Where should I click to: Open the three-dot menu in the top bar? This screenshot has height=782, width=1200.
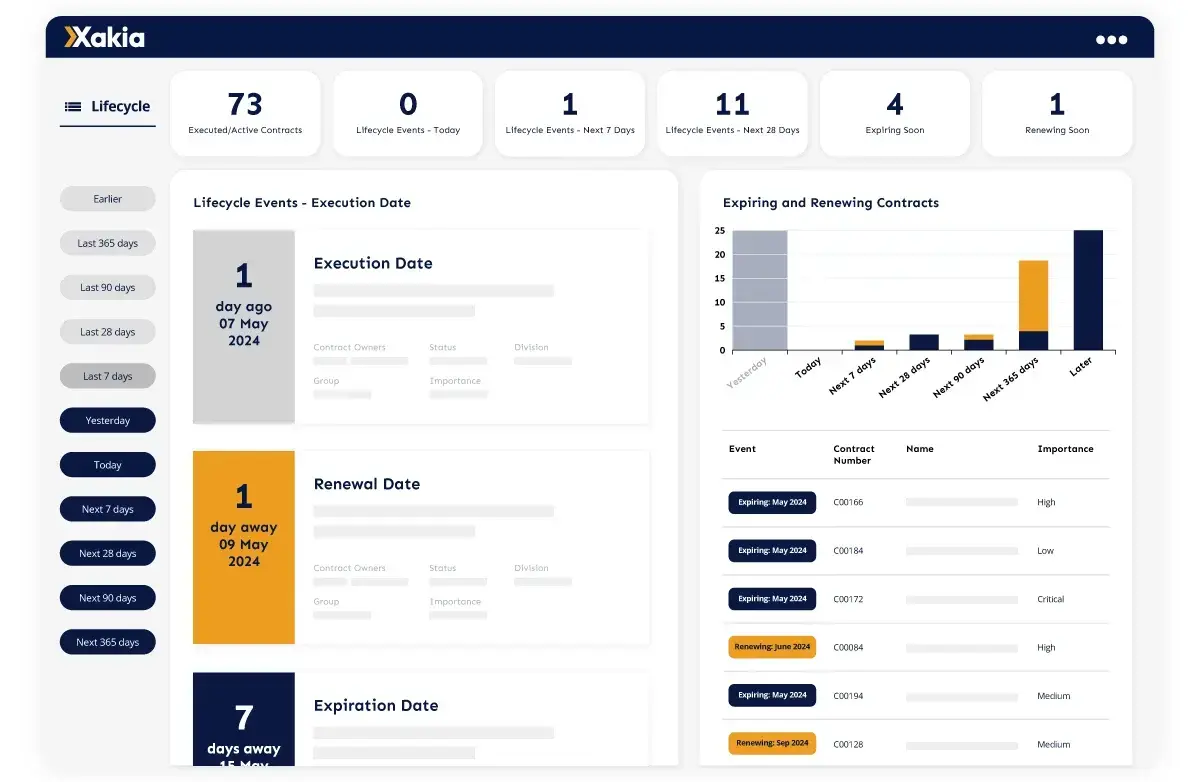[1110, 39]
